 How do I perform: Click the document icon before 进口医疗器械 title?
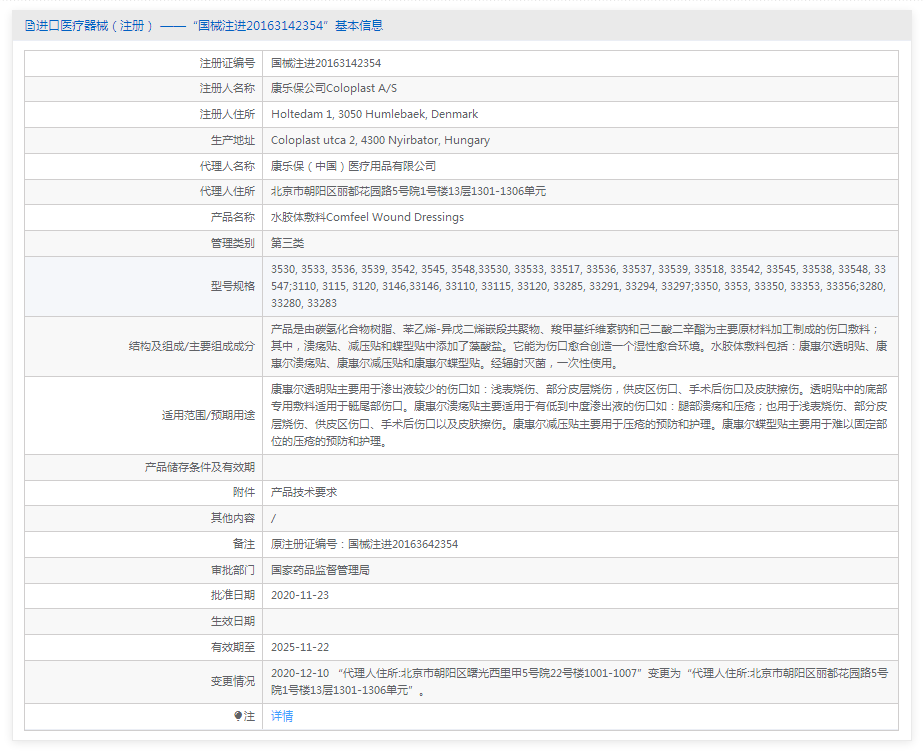point(29,26)
